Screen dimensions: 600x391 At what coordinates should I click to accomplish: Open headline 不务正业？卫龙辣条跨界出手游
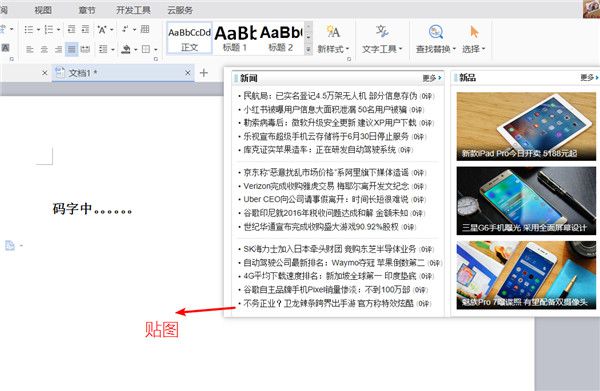[328, 303]
